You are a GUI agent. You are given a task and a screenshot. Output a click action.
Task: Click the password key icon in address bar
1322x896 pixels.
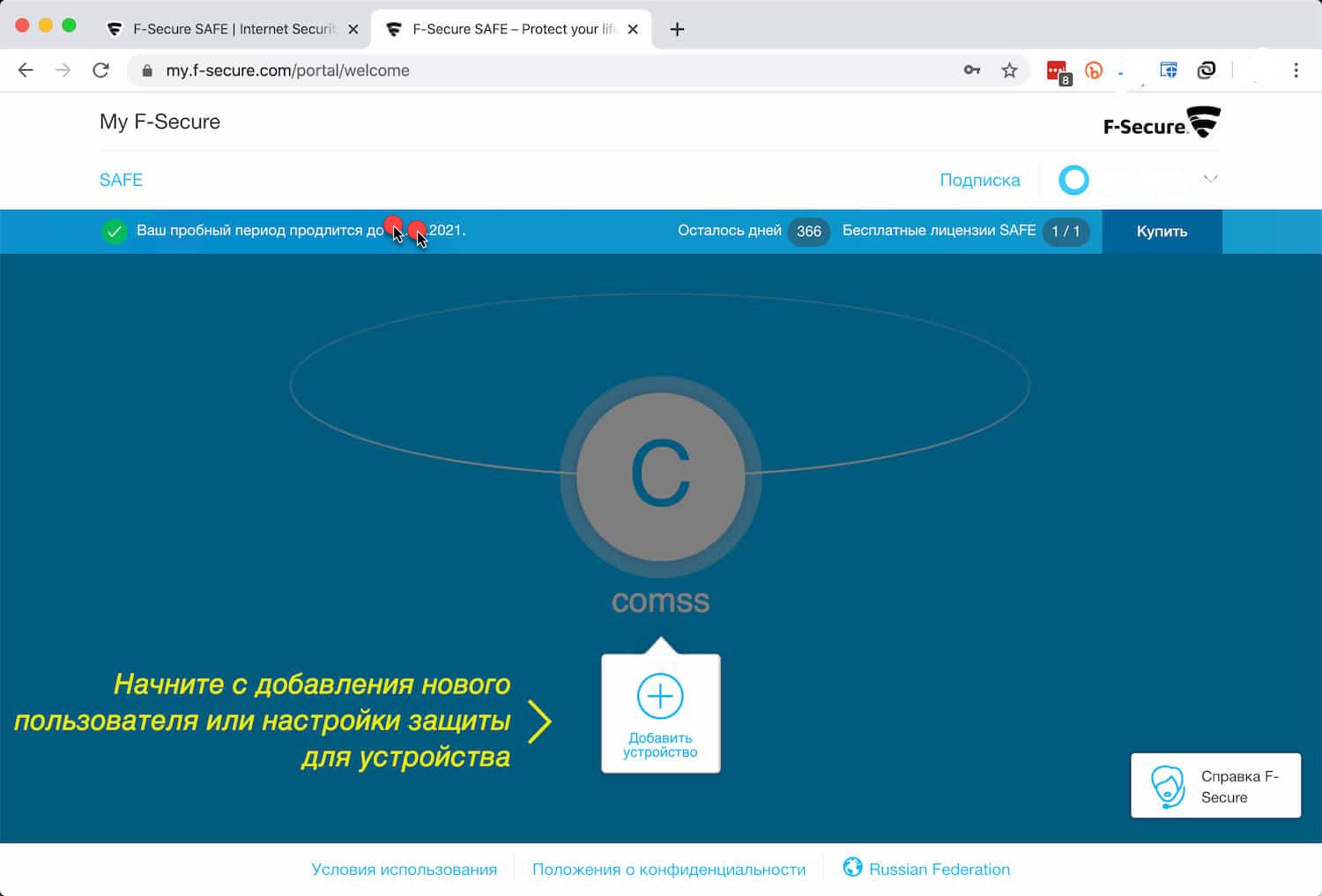[972, 70]
